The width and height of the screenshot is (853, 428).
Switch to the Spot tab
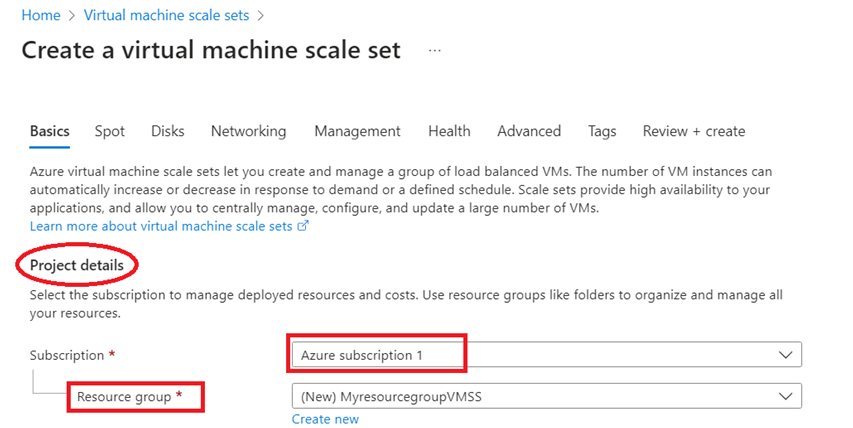tap(110, 131)
